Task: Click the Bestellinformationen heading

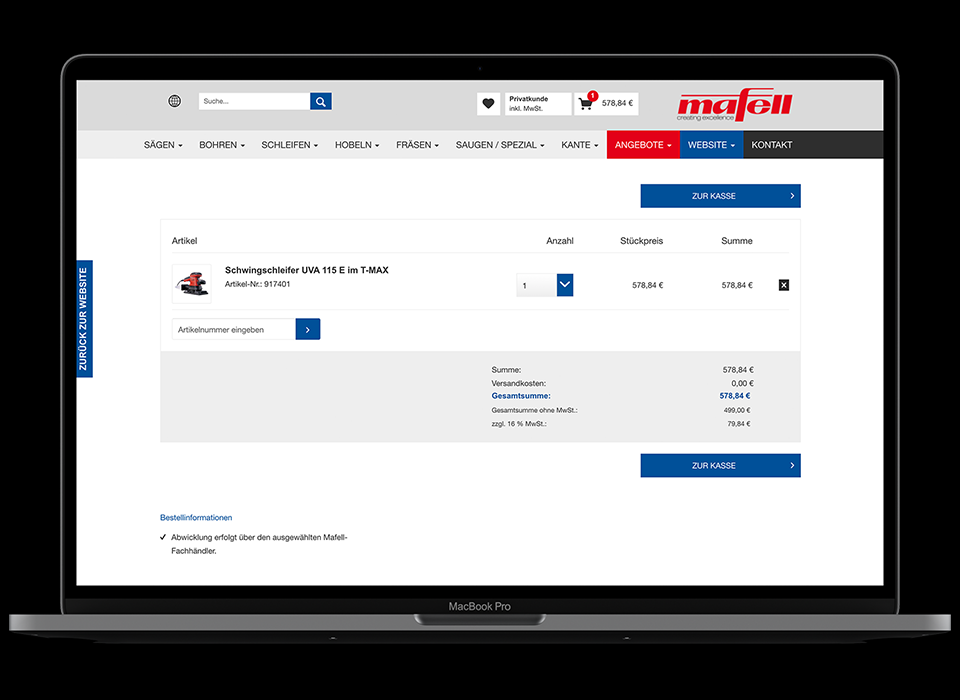Action: [196, 517]
